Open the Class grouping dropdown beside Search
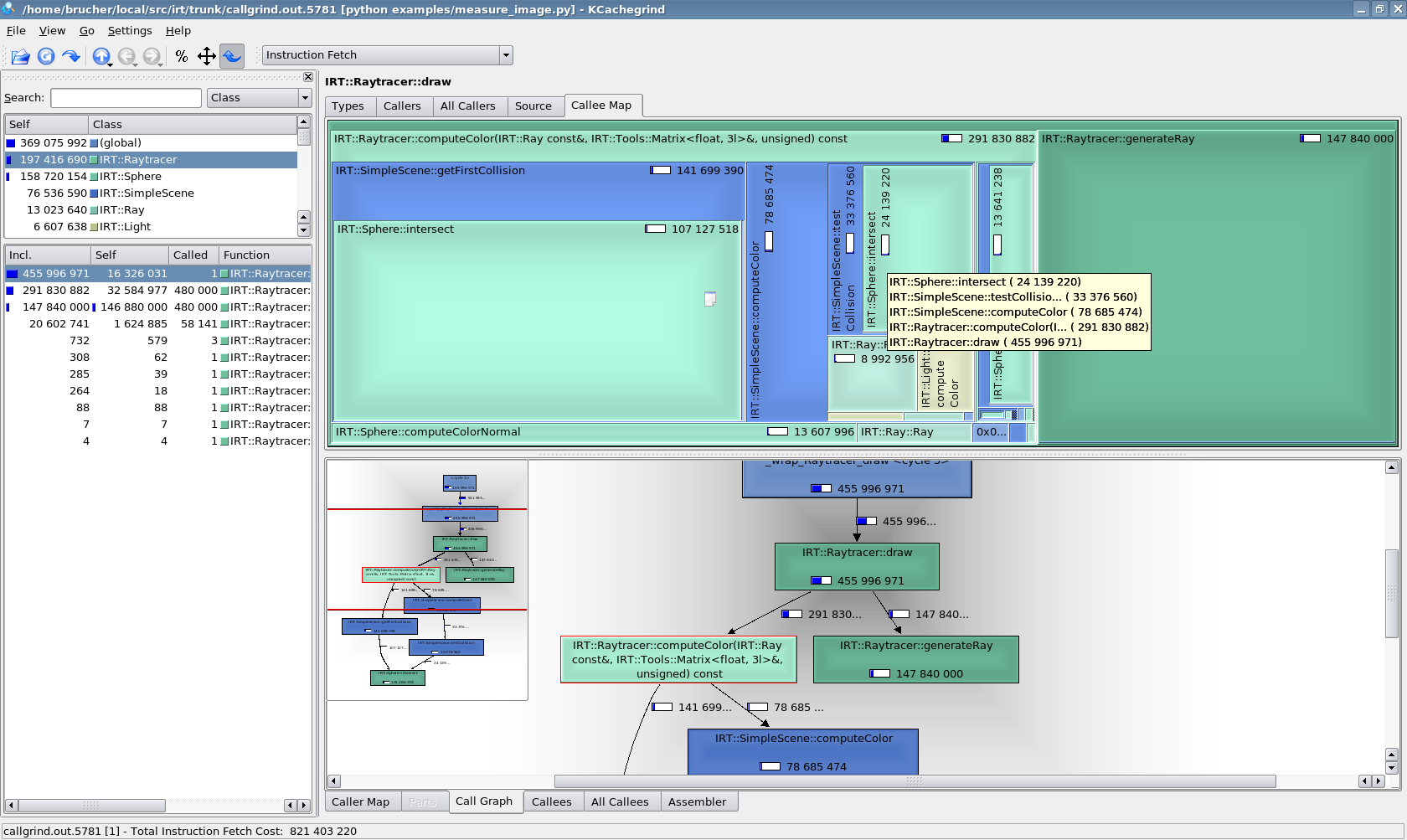The width and height of the screenshot is (1407, 840). [259, 98]
